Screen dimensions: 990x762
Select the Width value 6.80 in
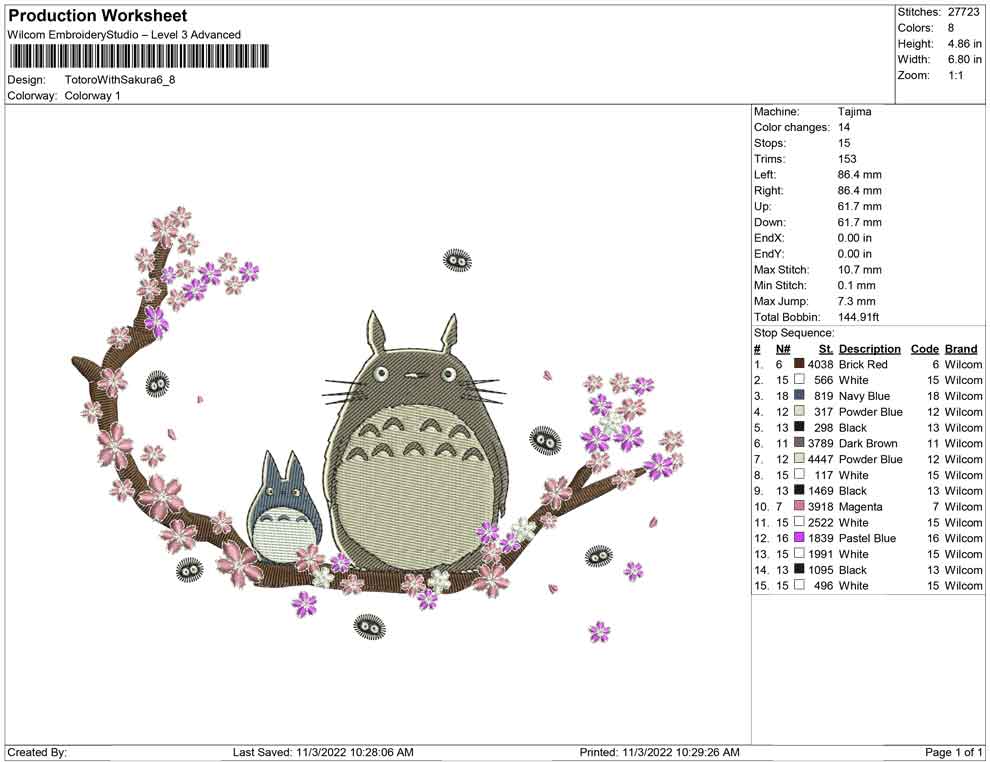(x=964, y=59)
